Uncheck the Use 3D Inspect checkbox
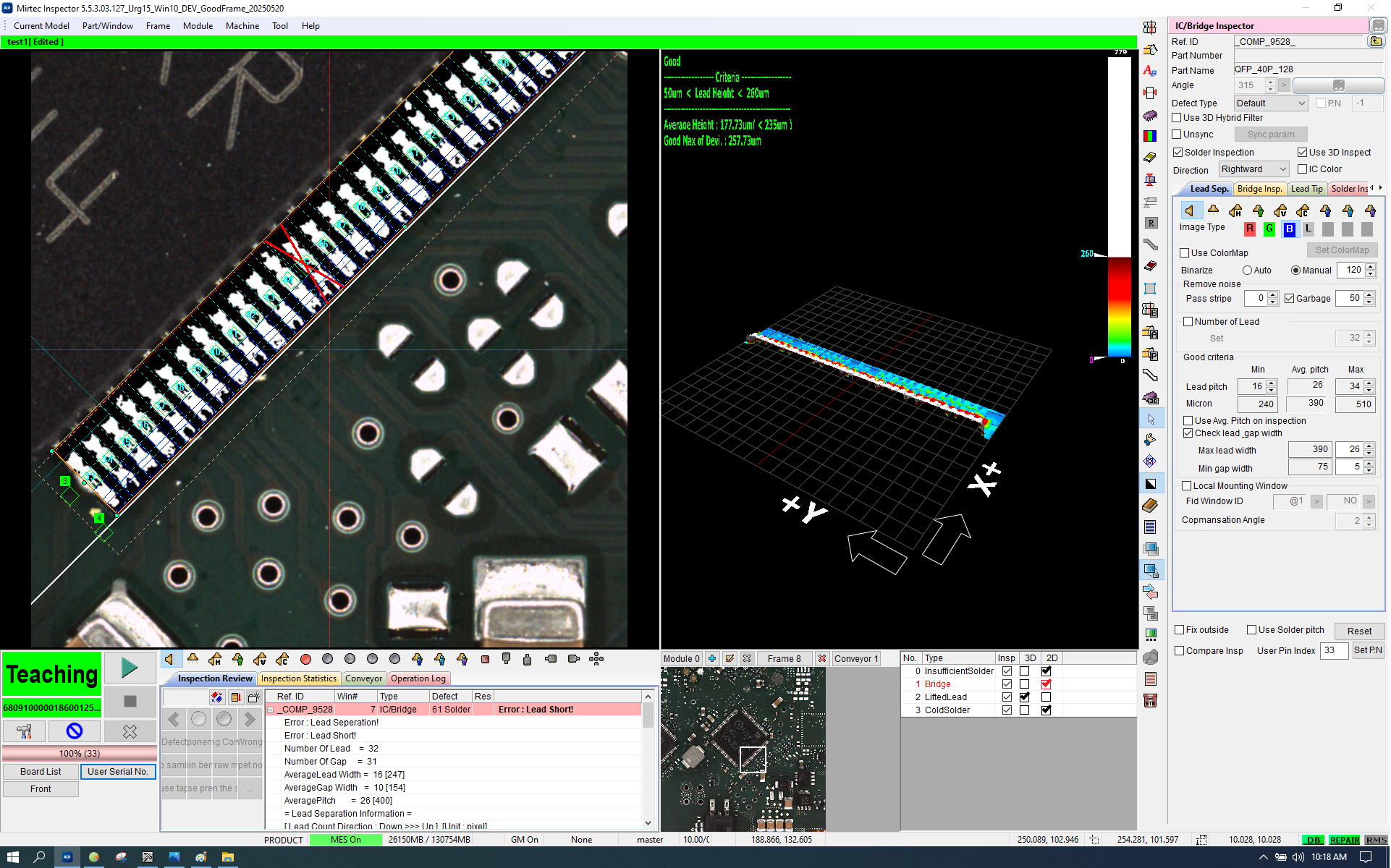Screen dimensions: 1391x868 coord(1303,153)
